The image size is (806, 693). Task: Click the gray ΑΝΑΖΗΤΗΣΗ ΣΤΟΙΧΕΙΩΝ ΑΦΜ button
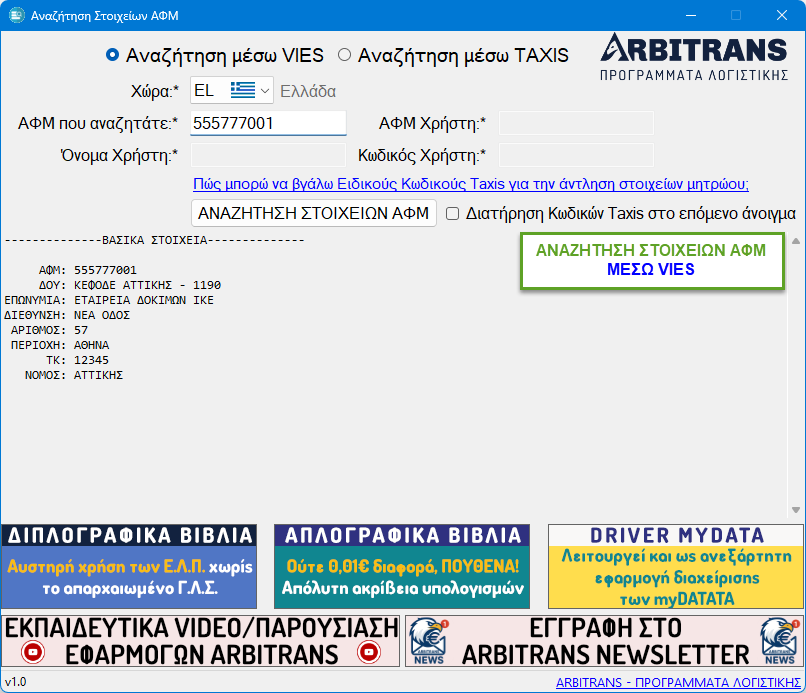[314, 213]
